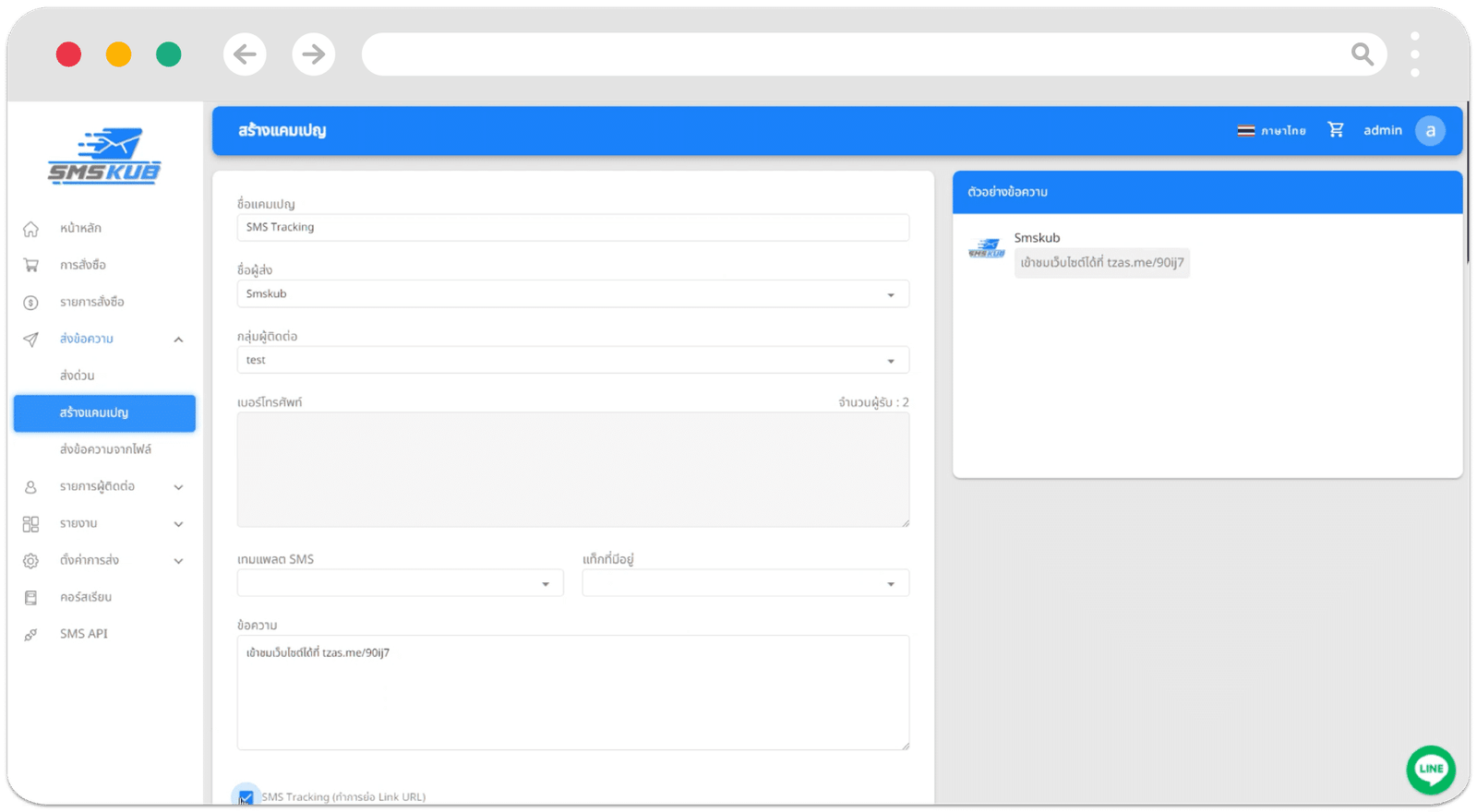Click the shopping cart icon in header
This screenshot has width=1477, height=812.
point(1335,130)
